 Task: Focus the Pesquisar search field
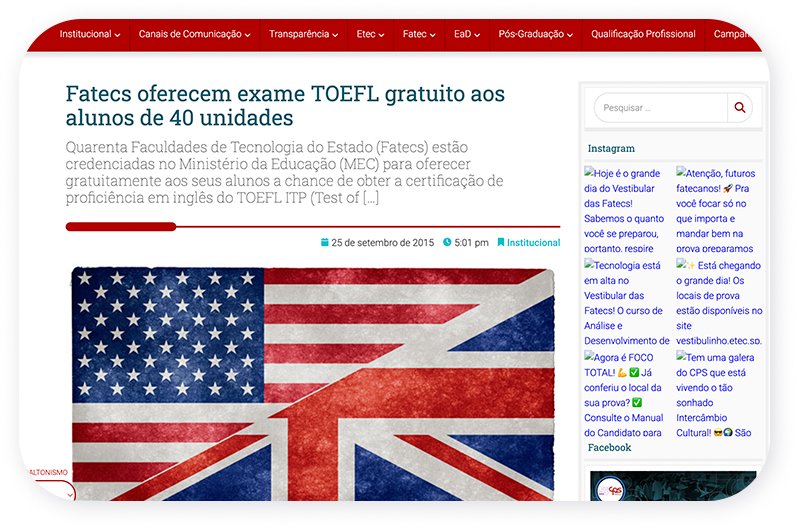pos(661,108)
